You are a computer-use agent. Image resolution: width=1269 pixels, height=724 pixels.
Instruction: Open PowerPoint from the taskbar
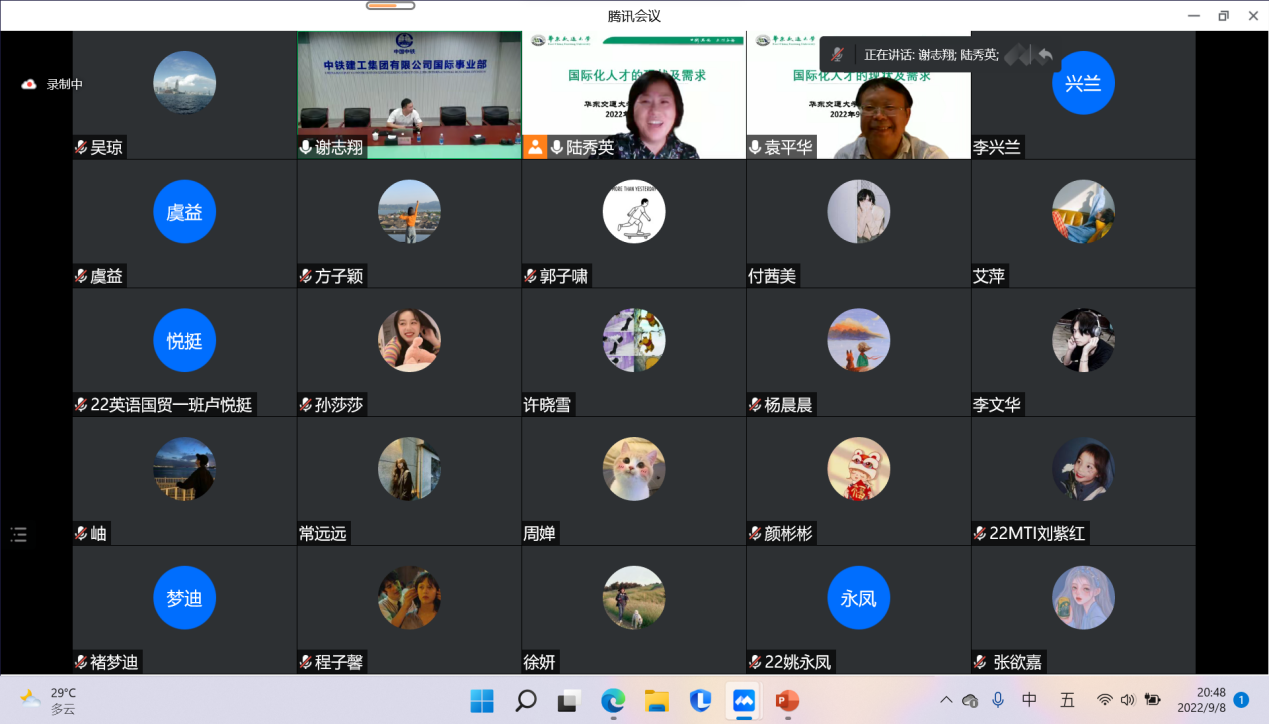point(787,700)
